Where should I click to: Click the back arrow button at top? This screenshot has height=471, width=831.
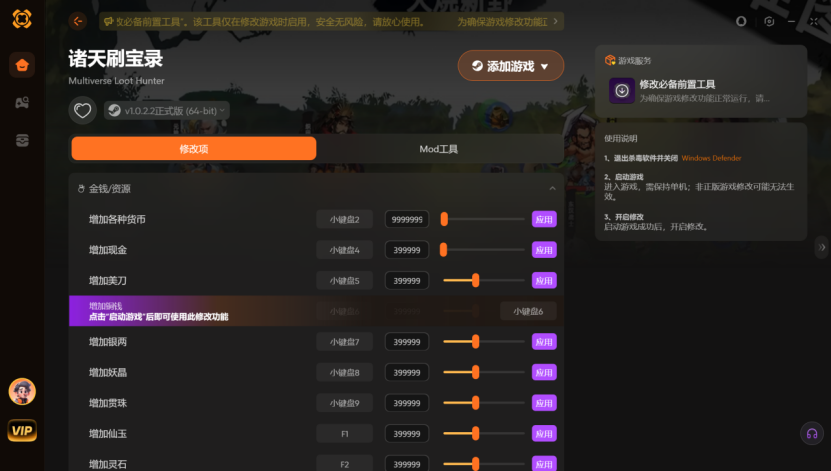(78, 21)
